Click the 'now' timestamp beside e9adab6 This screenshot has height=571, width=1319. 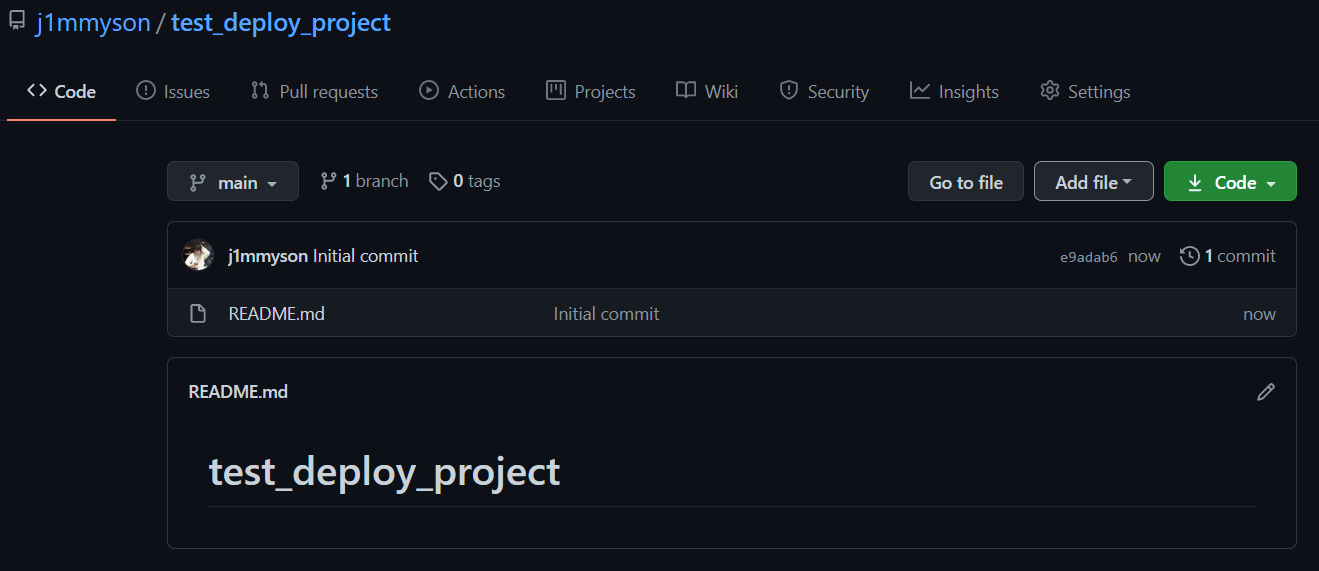[x=1144, y=256]
